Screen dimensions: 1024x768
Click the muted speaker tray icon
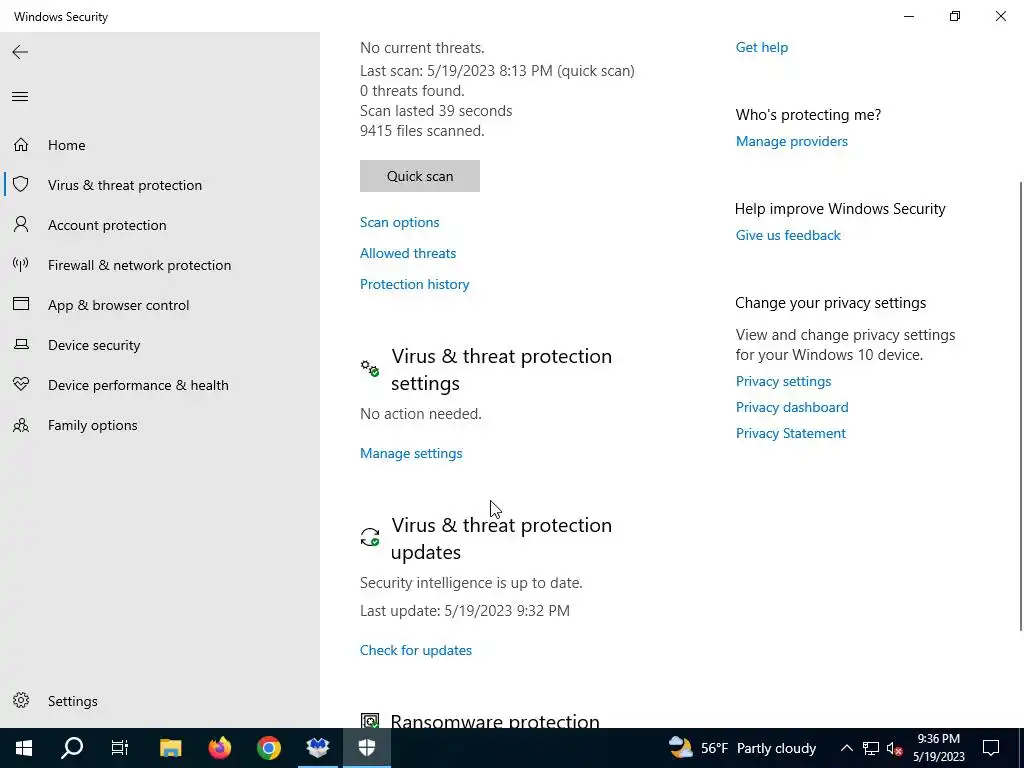pyautogui.click(x=894, y=748)
